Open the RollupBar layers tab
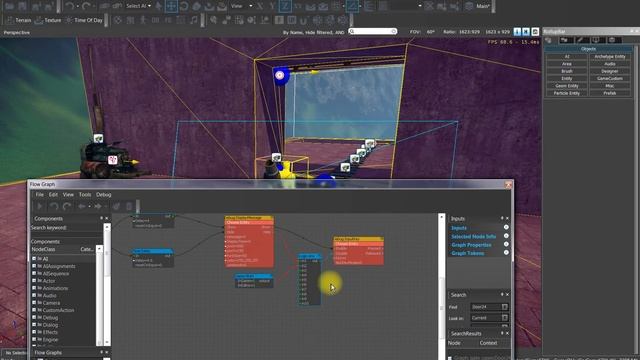This screenshot has width=640, height=360. [612, 40]
